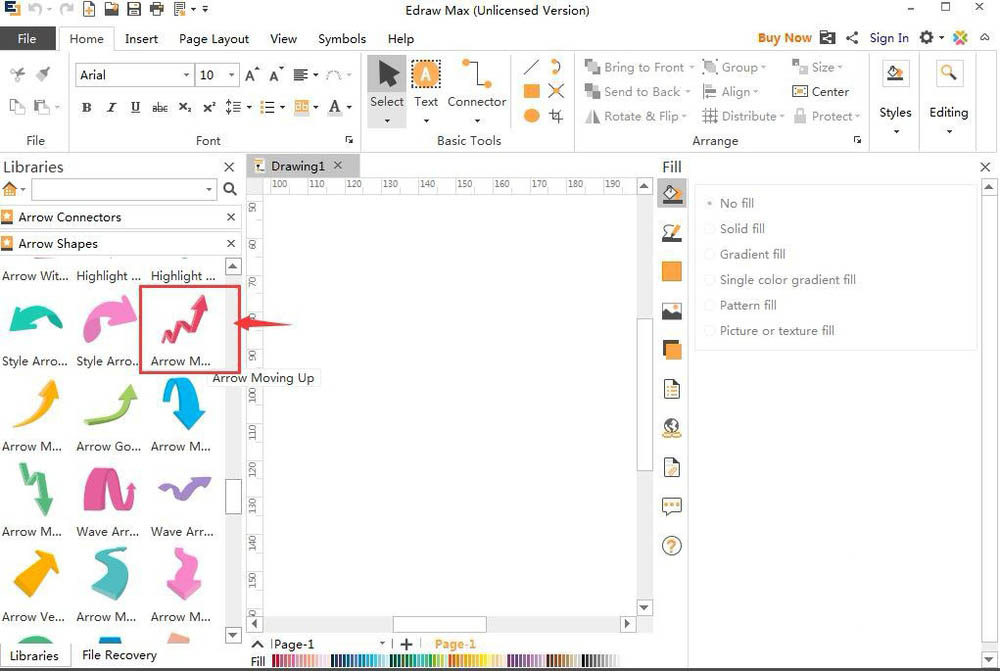
Task: Open the Fill bucket panel icon
Action: coord(671,193)
